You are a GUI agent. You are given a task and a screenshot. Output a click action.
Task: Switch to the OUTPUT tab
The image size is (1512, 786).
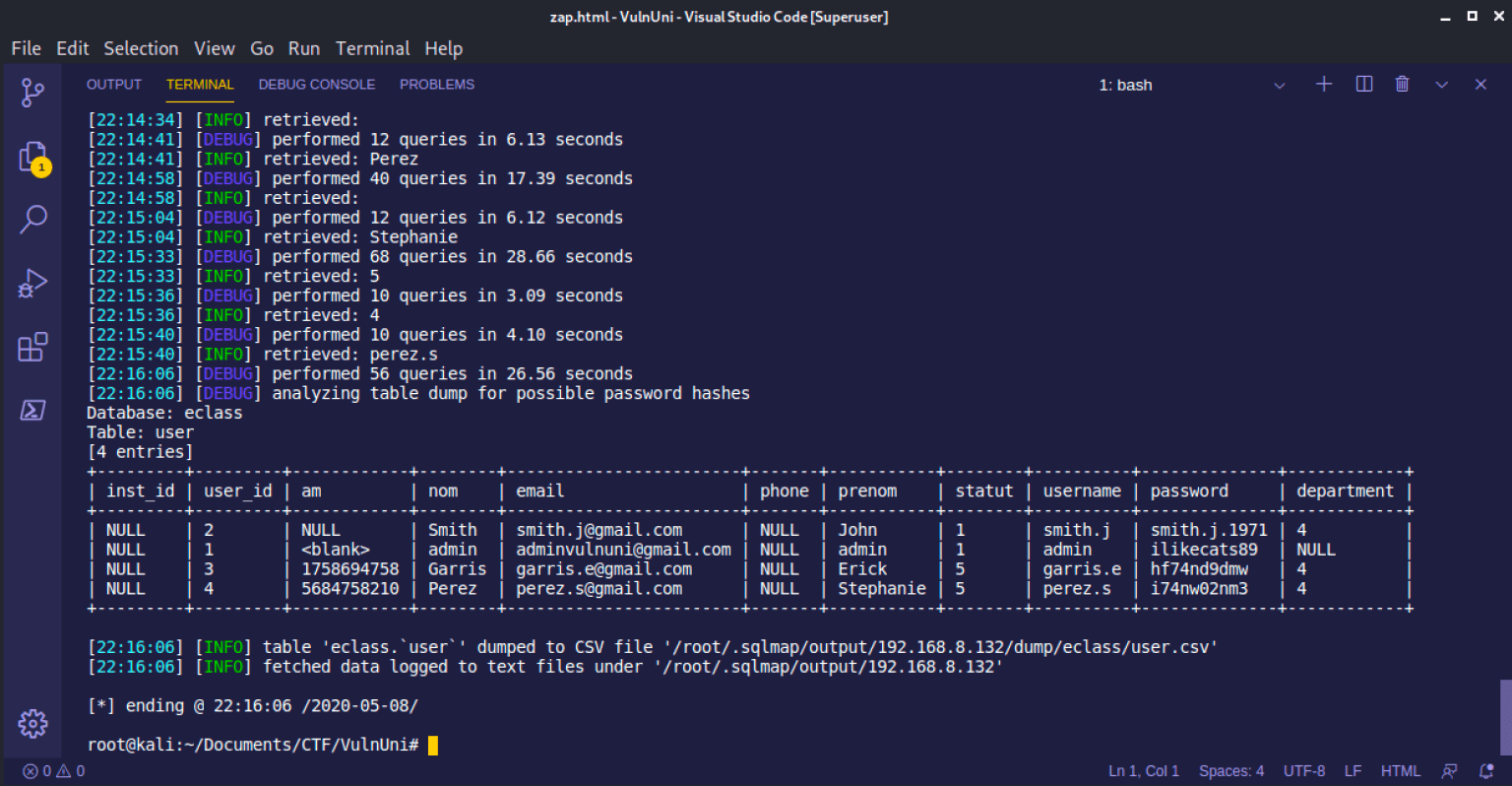point(114,85)
